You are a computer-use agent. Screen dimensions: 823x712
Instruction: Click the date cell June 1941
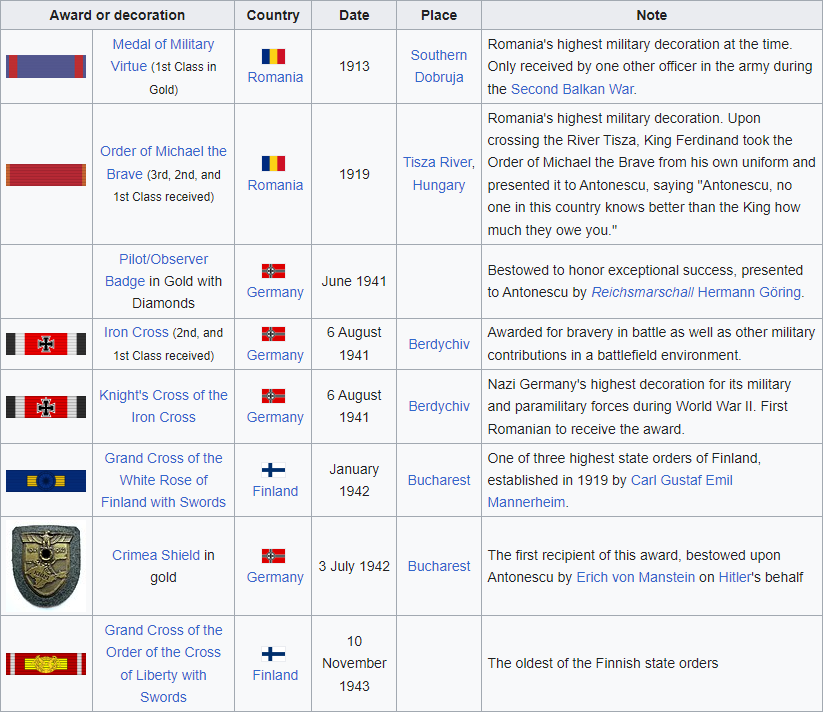tap(354, 281)
